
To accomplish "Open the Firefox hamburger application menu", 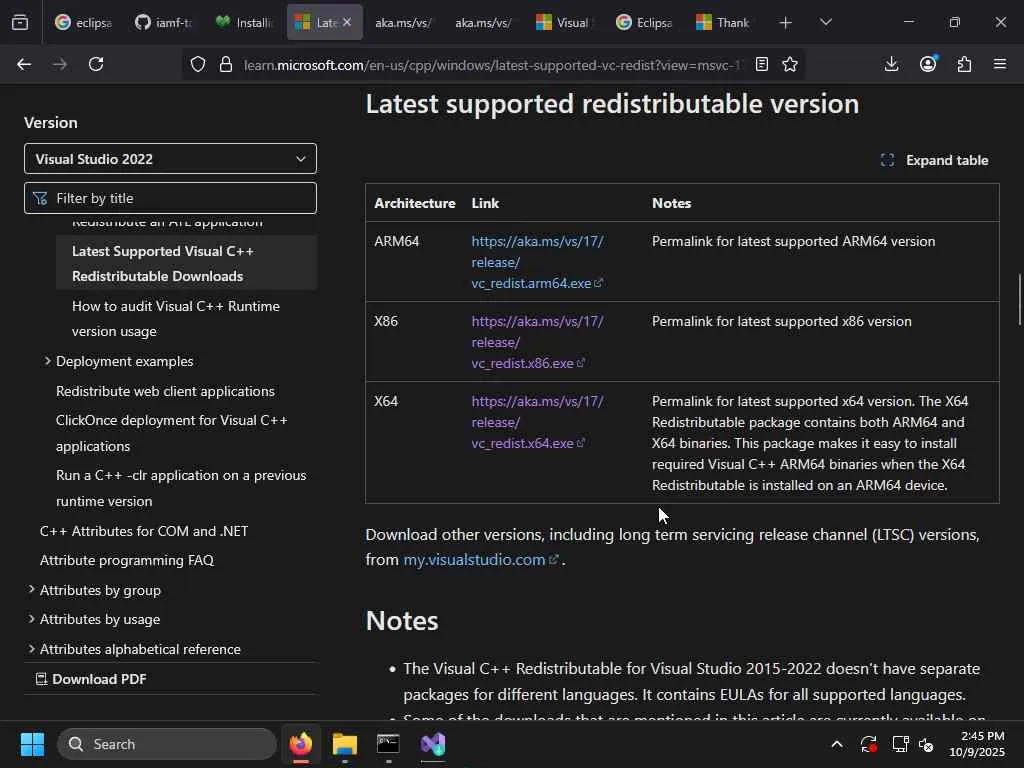I will (1000, 65).
